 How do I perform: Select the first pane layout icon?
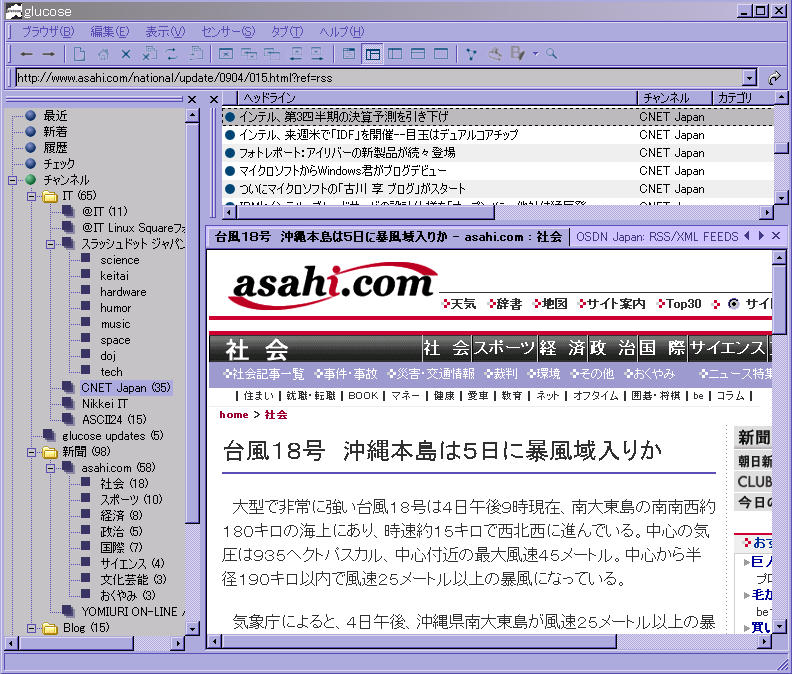coord(349,54)
